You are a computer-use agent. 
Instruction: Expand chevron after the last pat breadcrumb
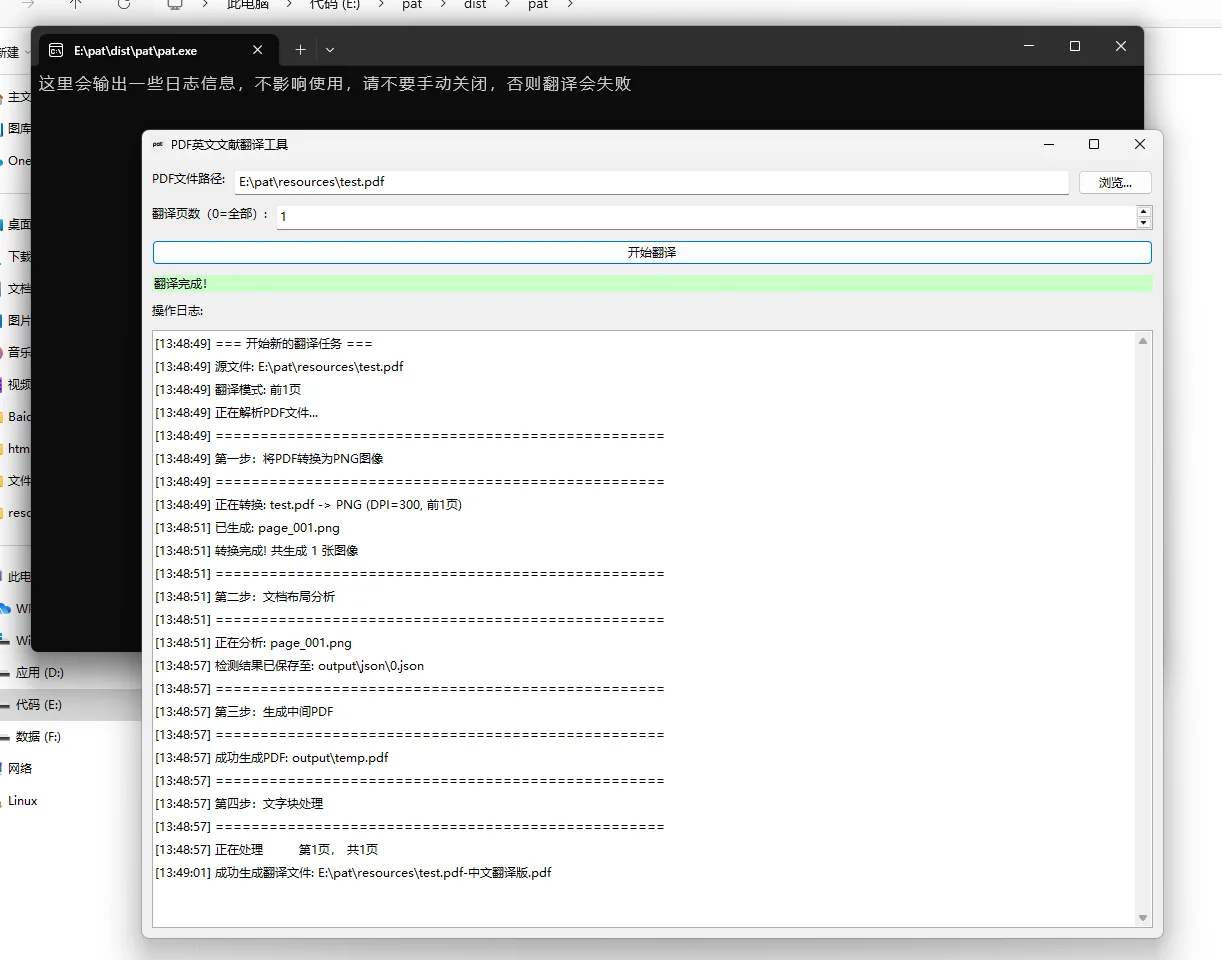coord(570,5)
